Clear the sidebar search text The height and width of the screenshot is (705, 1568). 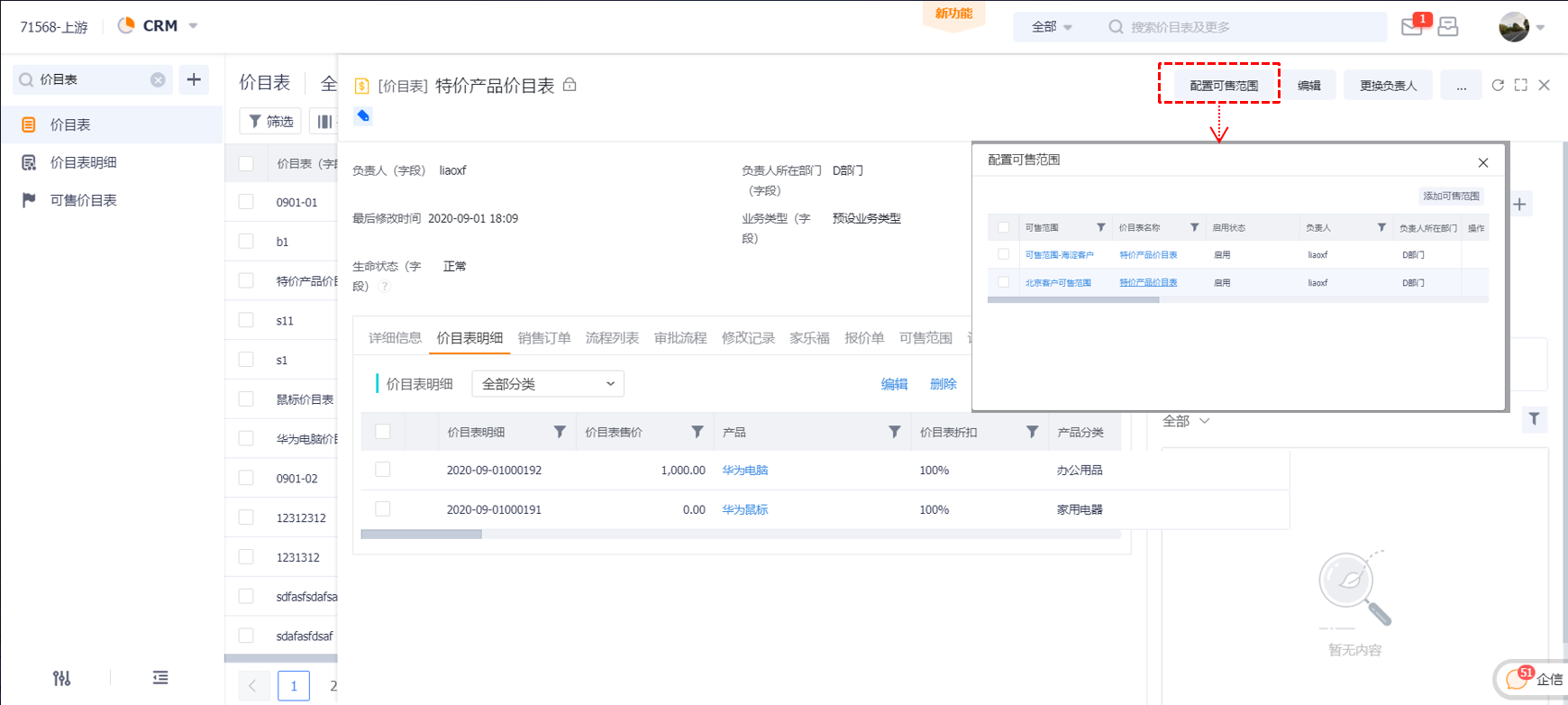[x=158, y=79]
